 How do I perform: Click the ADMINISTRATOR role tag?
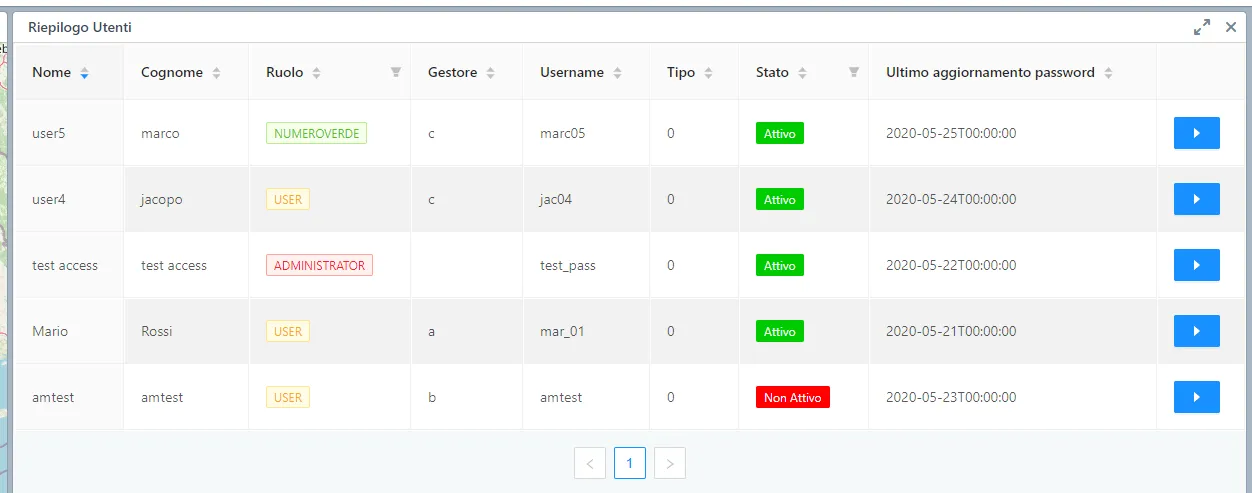319,265
